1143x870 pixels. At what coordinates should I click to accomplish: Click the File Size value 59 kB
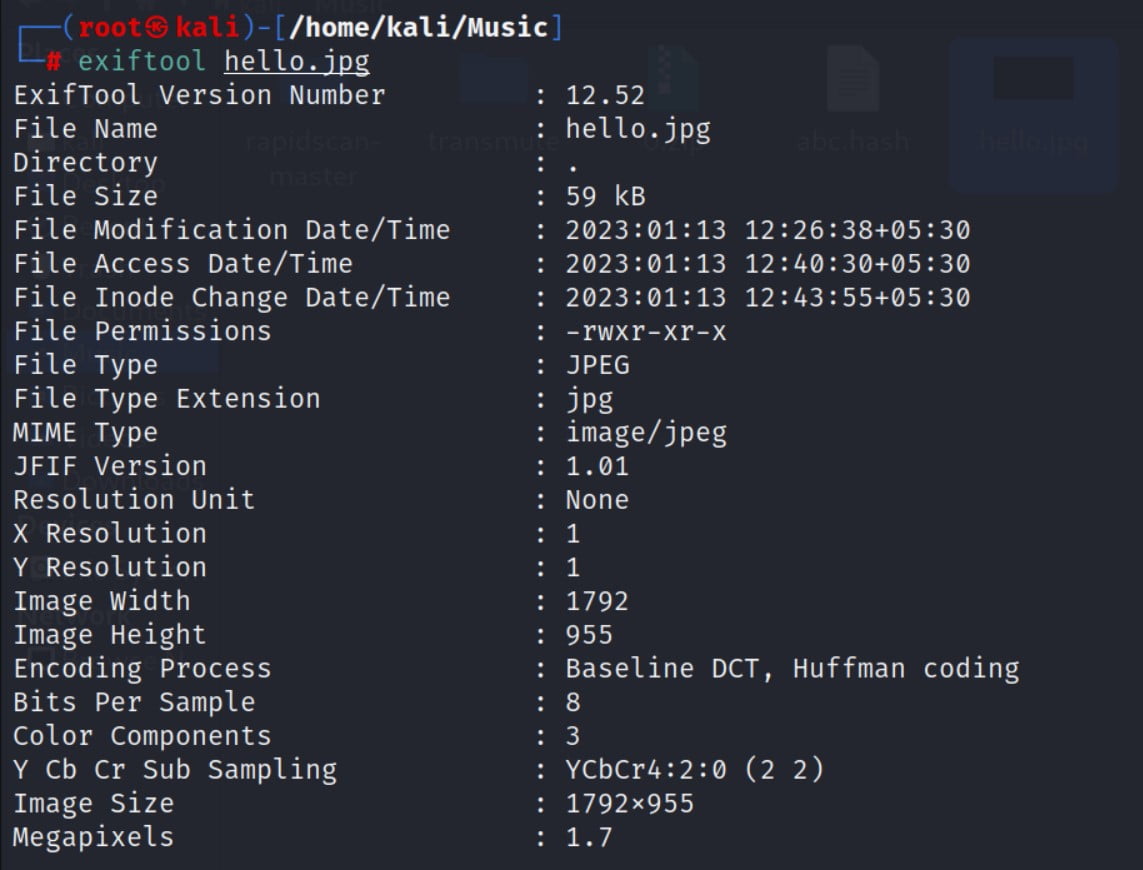(x=605, y=197)
